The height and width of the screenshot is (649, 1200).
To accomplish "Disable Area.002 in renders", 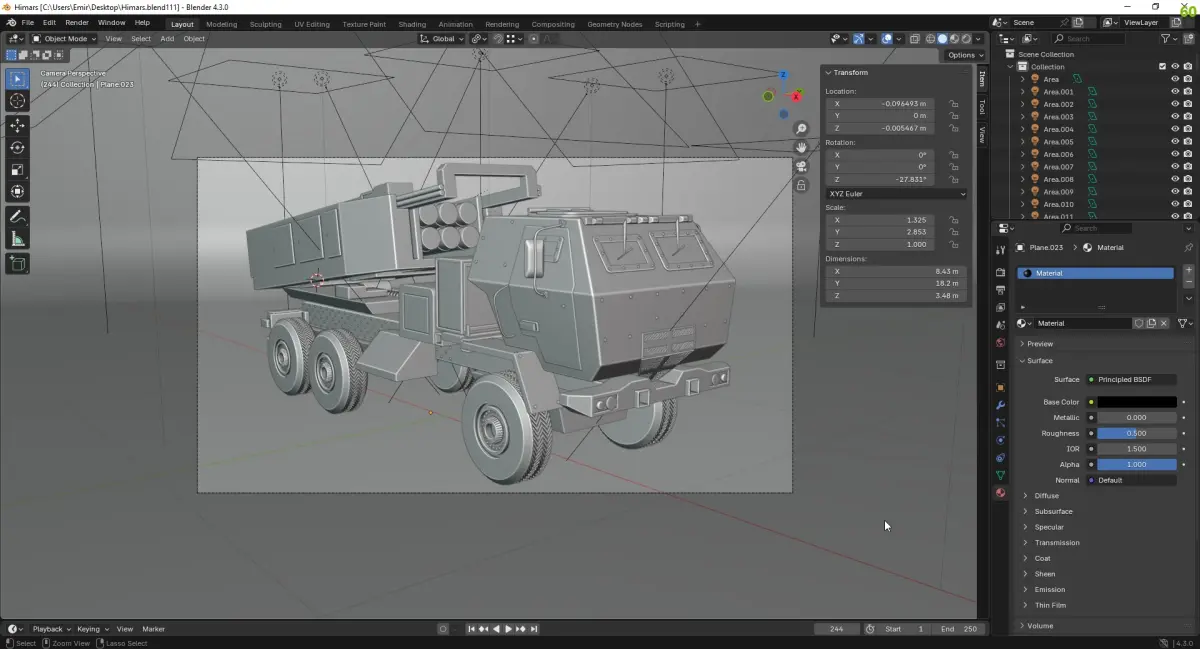I will click(x=1187, y=104).
